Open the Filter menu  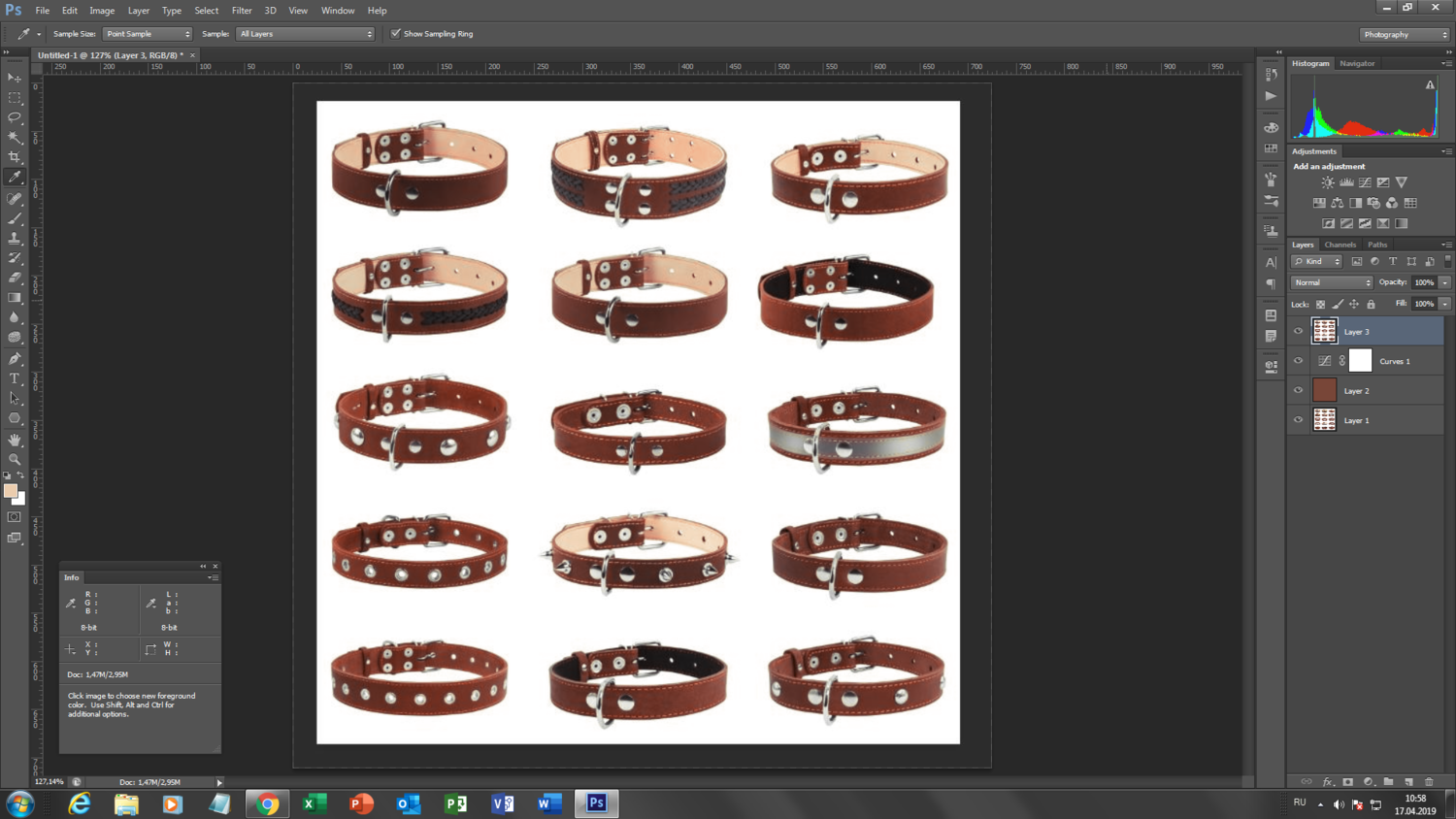click(x=242, y=11)
